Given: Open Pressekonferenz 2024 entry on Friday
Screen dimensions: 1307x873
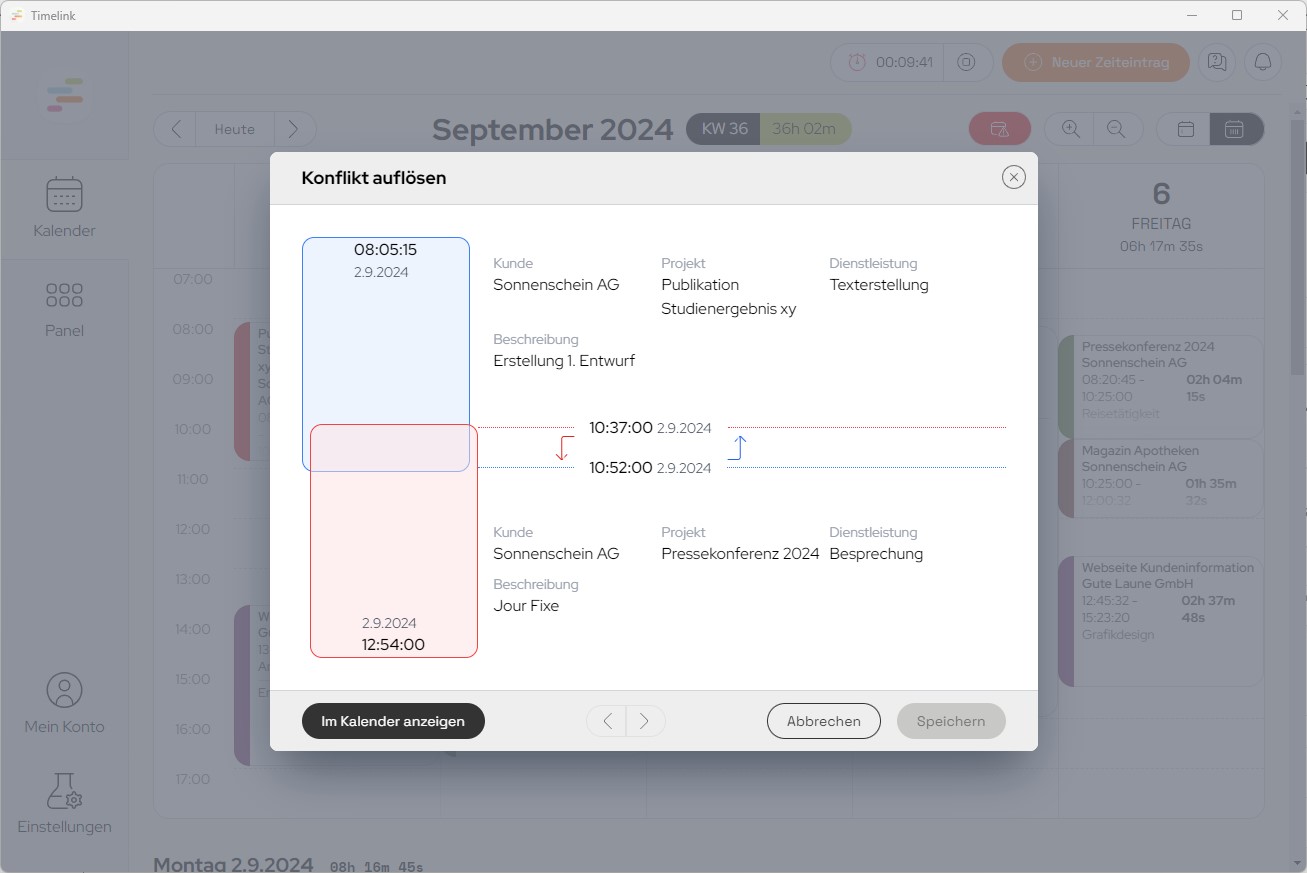Looking at the screenshot, I should pyautogui.click(x=1161, y=385).
